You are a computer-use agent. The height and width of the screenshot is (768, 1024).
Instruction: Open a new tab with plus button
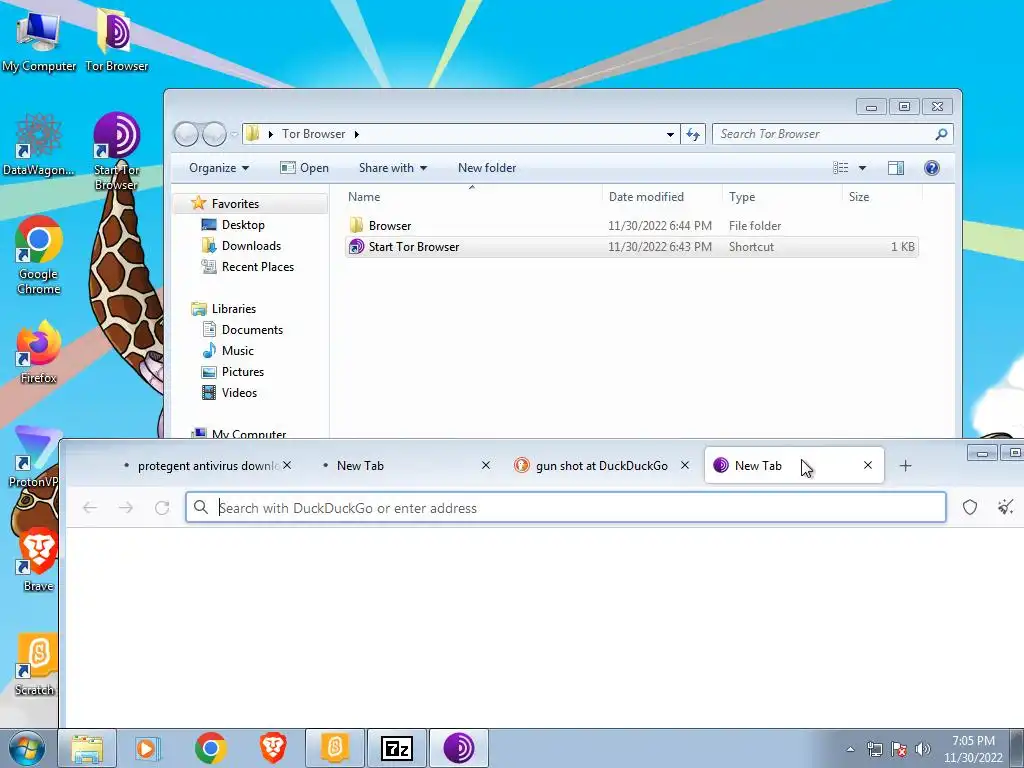[x=905, y=466]
